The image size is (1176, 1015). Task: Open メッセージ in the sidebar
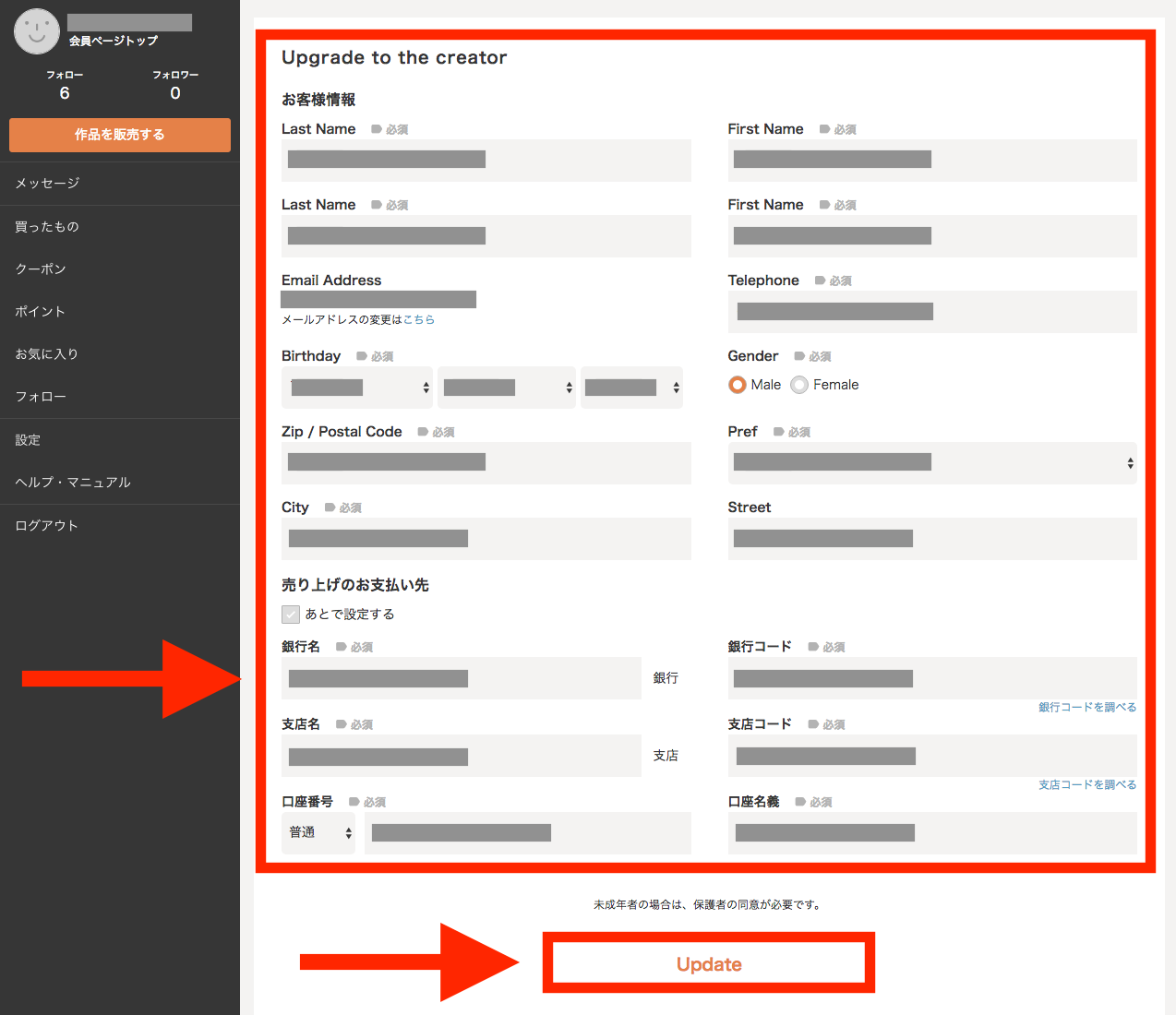pos(47,184)
